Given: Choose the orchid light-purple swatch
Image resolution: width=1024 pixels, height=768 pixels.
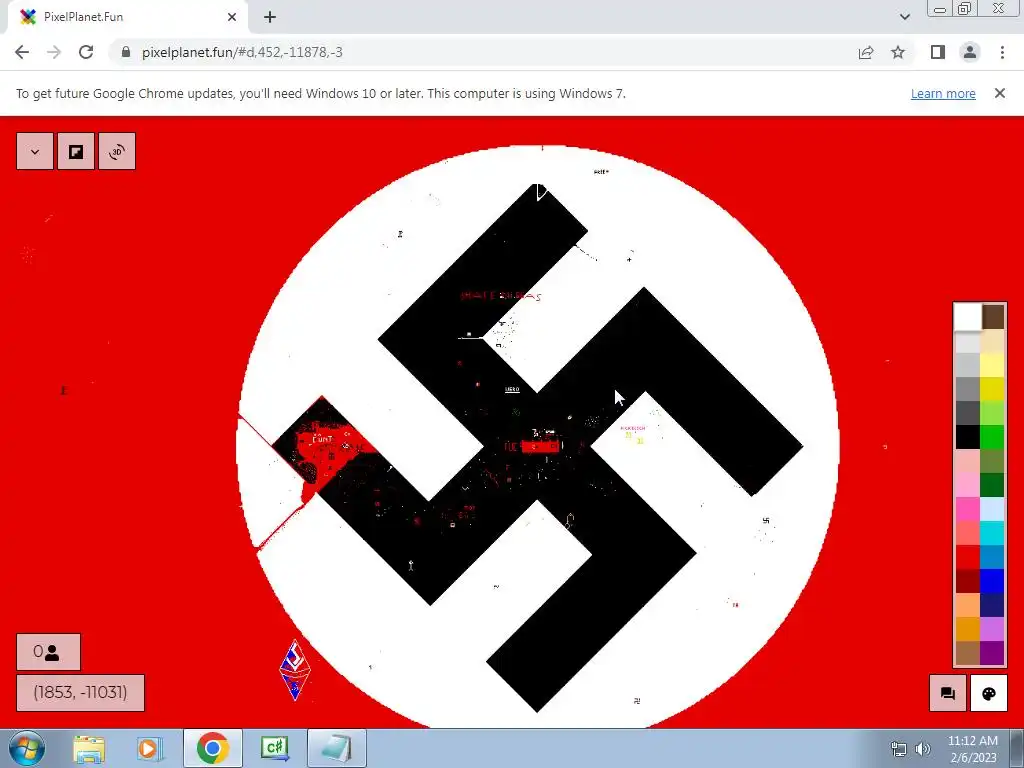Looking at the screenshot, I should (x=992, y=630).
